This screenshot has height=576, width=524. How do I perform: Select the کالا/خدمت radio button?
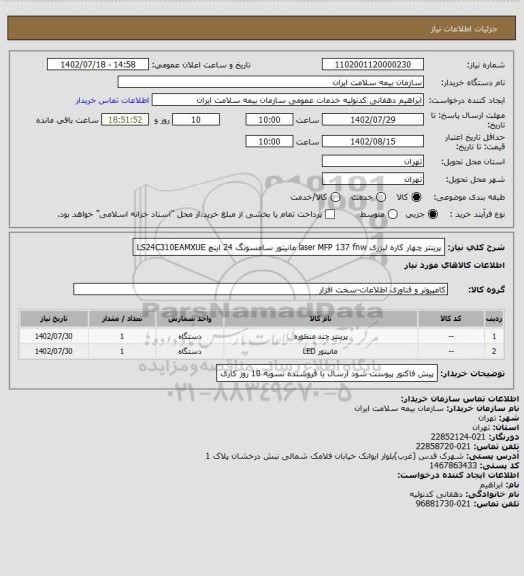point(335,197)
